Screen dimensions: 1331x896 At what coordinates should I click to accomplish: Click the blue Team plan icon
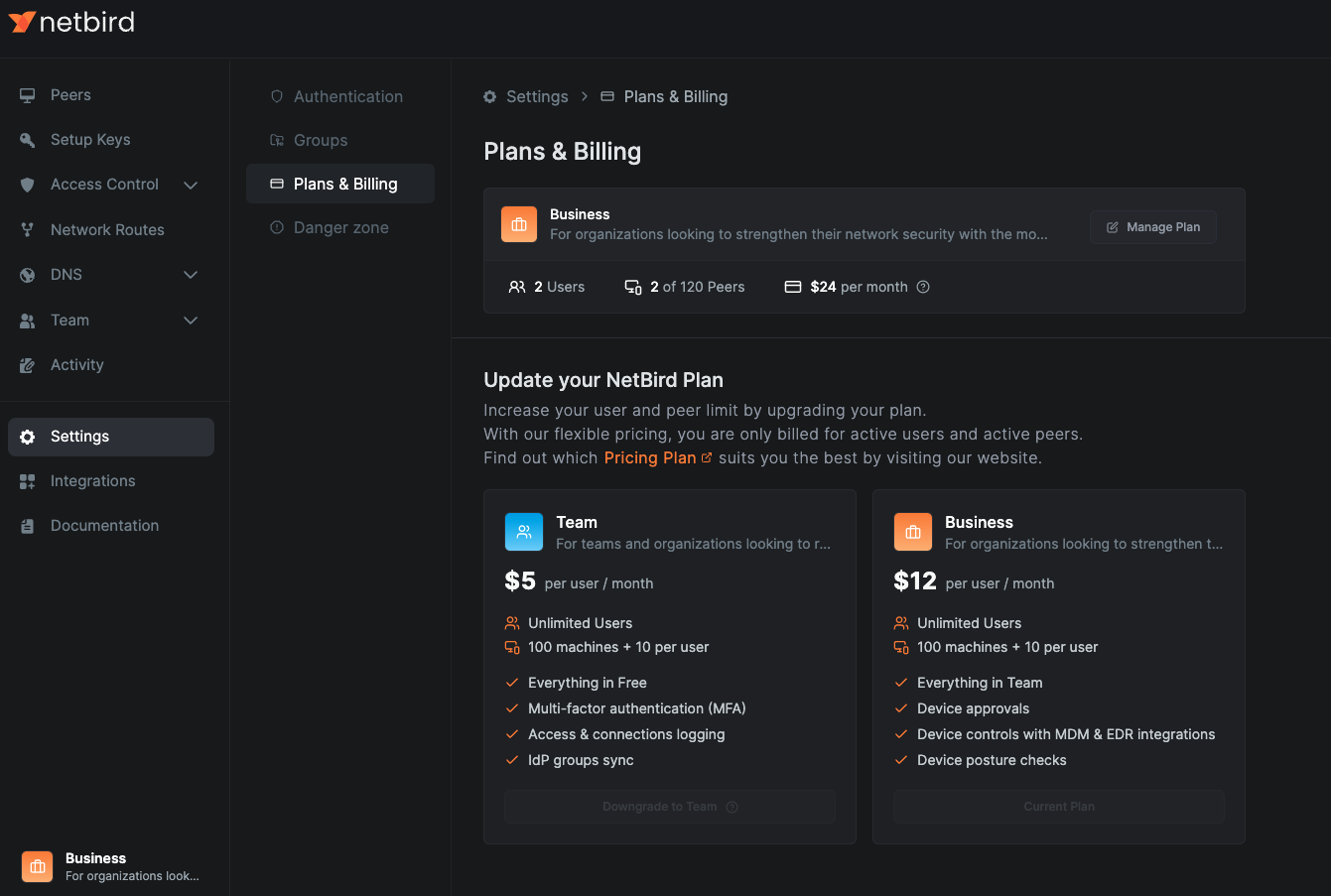tap(524, 532)
